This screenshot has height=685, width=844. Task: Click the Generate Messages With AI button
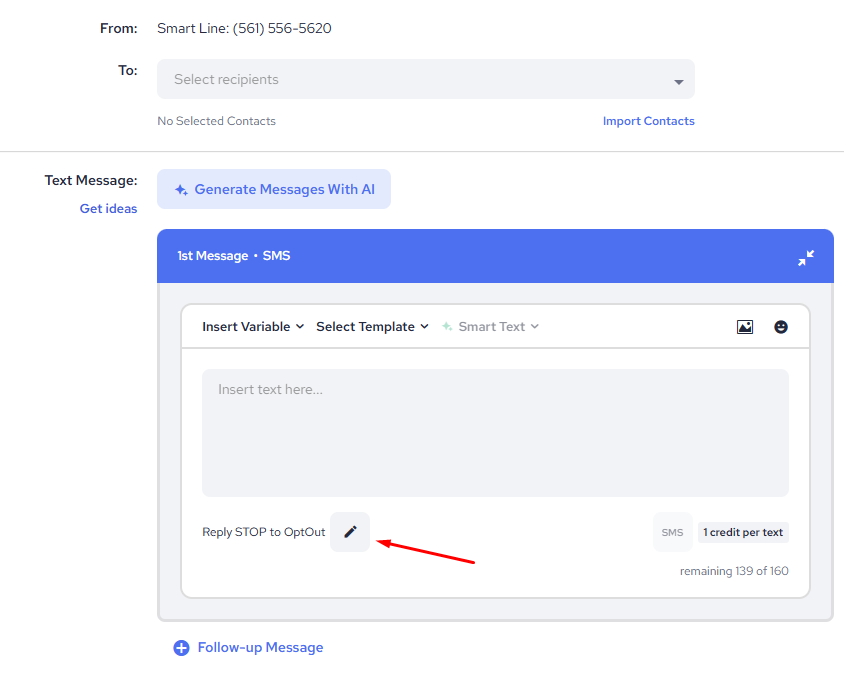pyautogui.click(x=274, y=189)
